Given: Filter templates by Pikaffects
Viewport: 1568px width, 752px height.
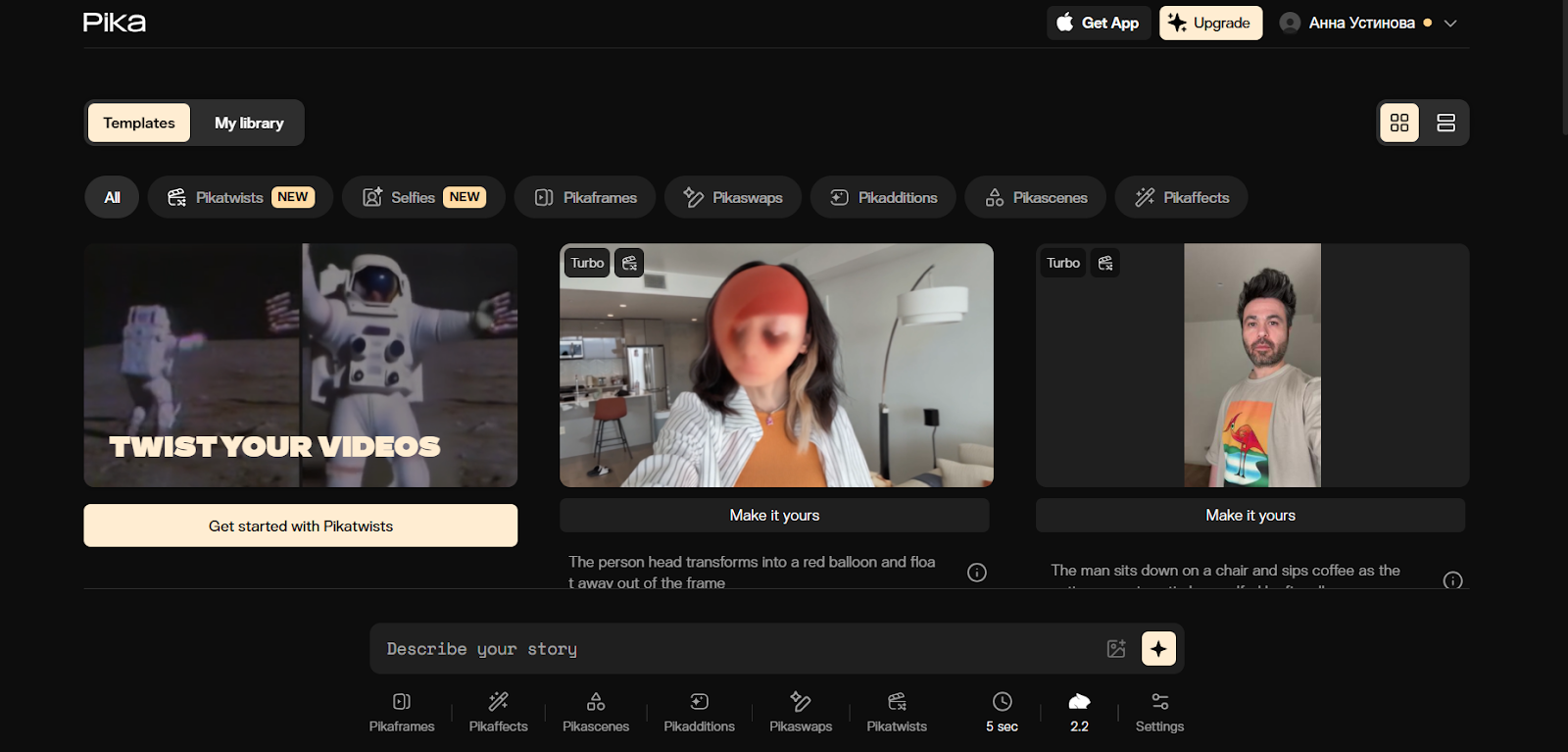Looking at the screenshot, I should (x=1181, y=197).
